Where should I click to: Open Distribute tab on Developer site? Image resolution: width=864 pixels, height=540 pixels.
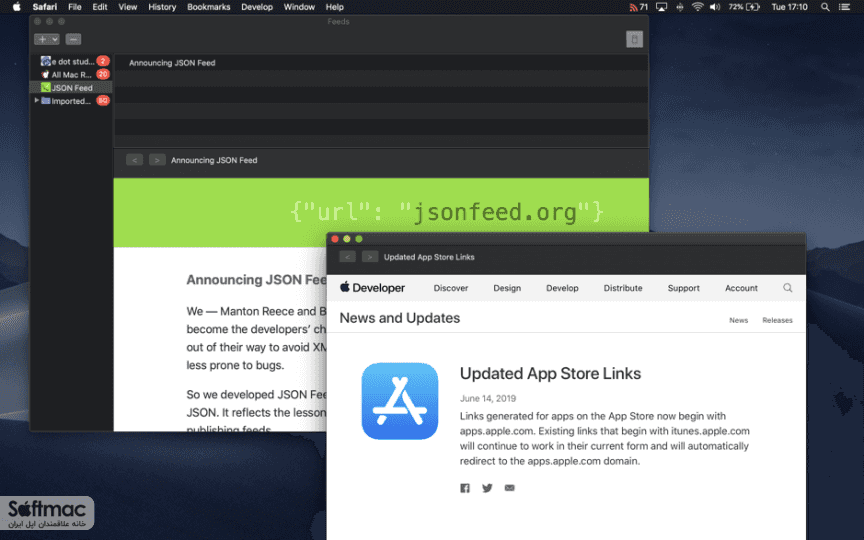pos(623,288)
